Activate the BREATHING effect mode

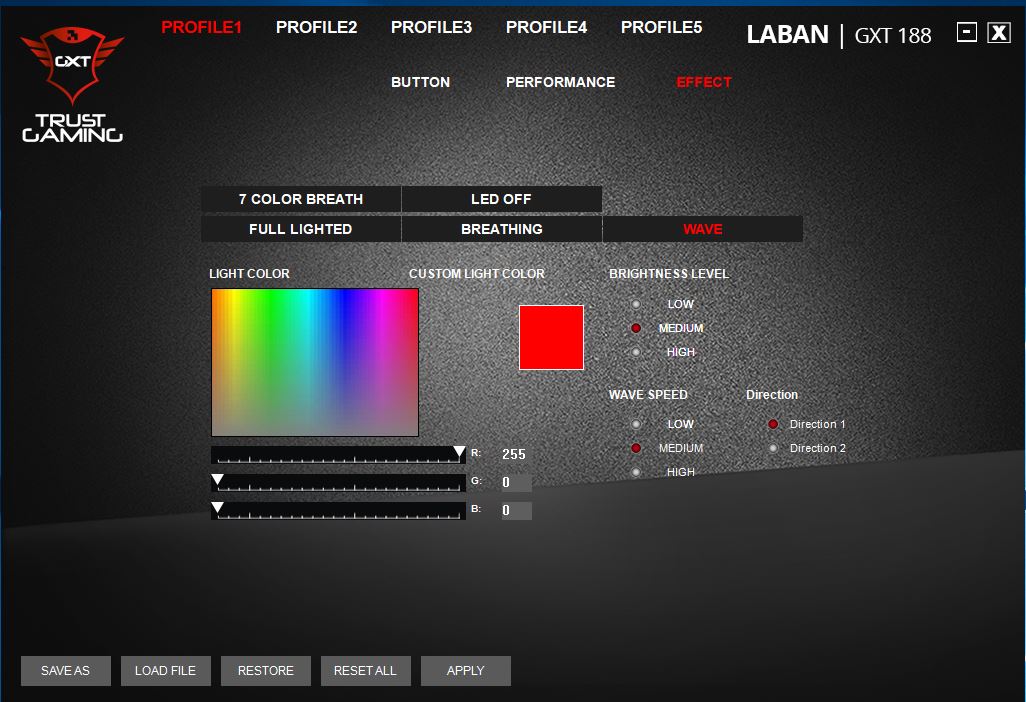[501, 228]
